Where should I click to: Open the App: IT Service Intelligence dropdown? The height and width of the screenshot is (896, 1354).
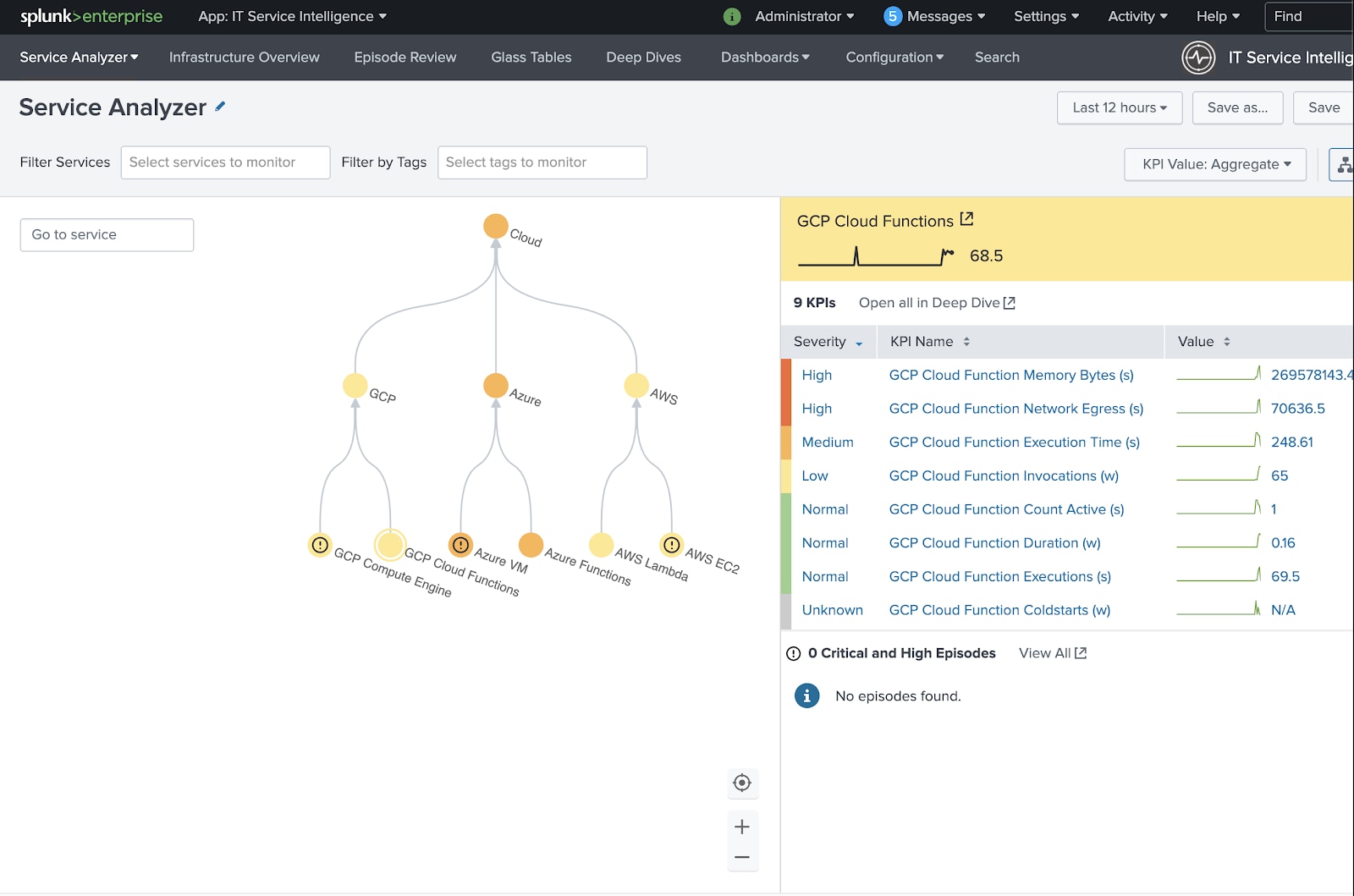pyautogui.click(x=292, y=16)
